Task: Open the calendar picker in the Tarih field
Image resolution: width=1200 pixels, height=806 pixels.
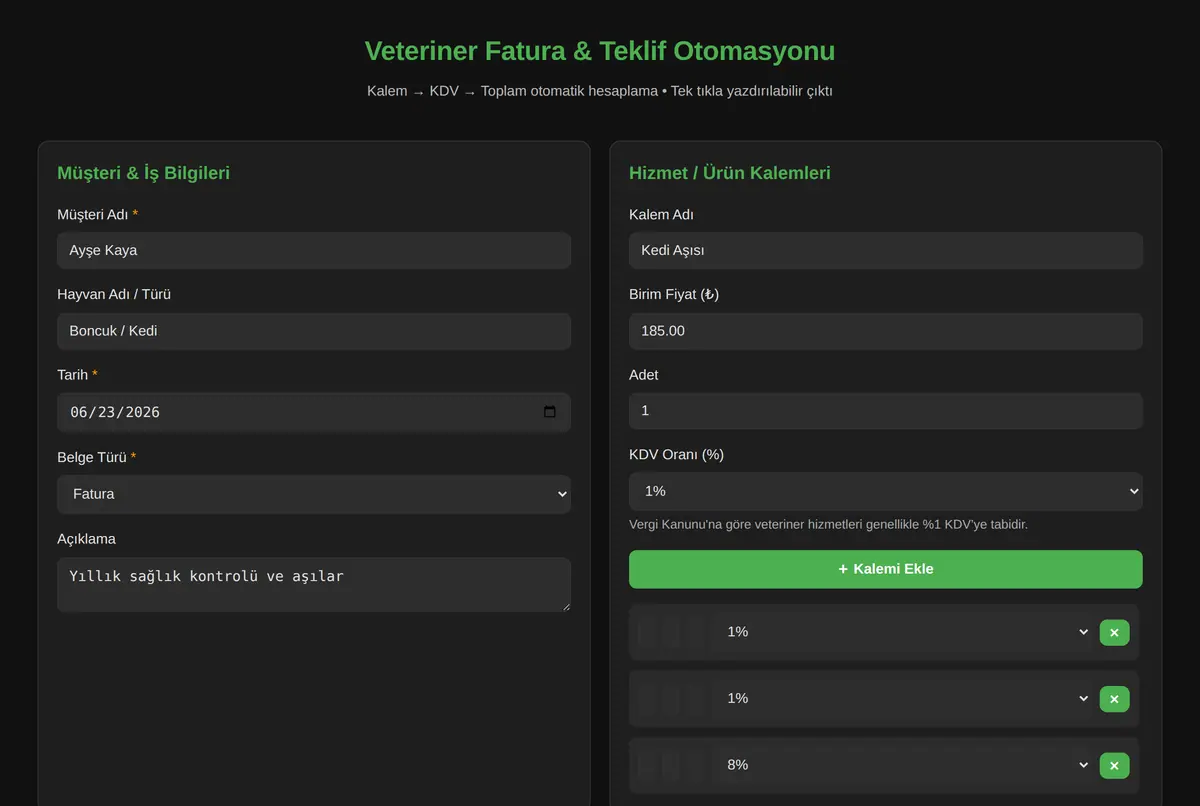Action: point(549,412)
